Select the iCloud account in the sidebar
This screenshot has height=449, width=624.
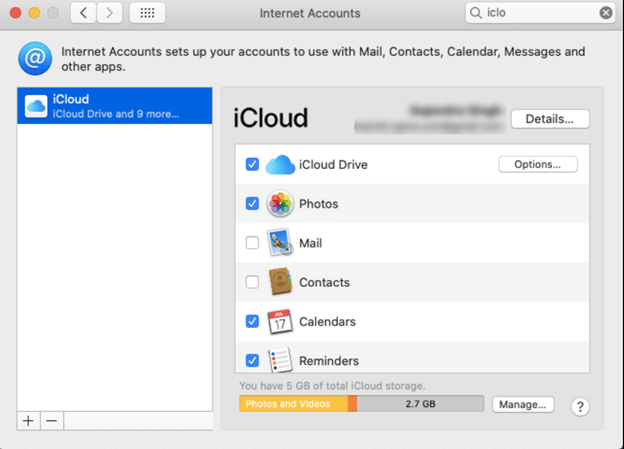115,106
